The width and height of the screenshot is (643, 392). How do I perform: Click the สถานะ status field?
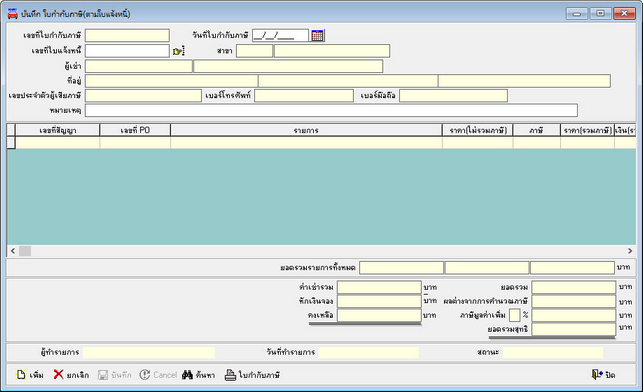(x=553, y=353)
